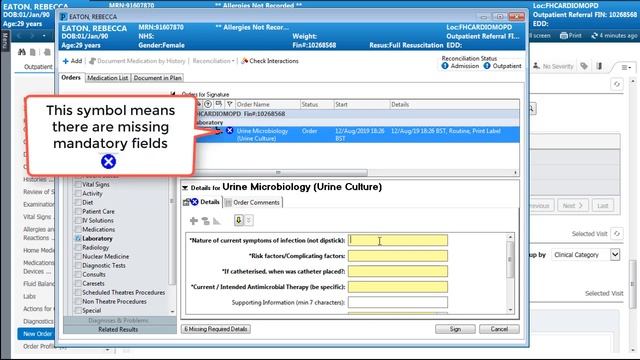Click the Last button in background window
Viewport: 640px width, 360px height.
pyautogui.click(x=602, y=205)
